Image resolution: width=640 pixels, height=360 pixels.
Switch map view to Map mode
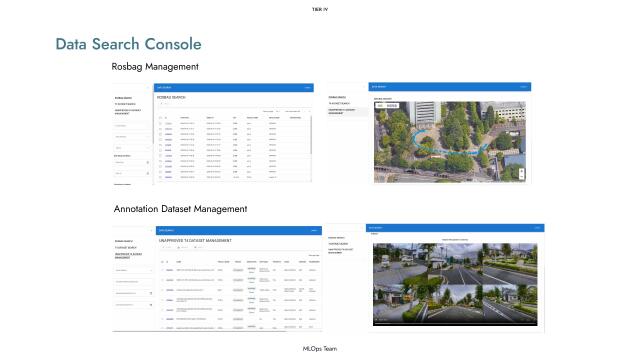coord(380,106)
